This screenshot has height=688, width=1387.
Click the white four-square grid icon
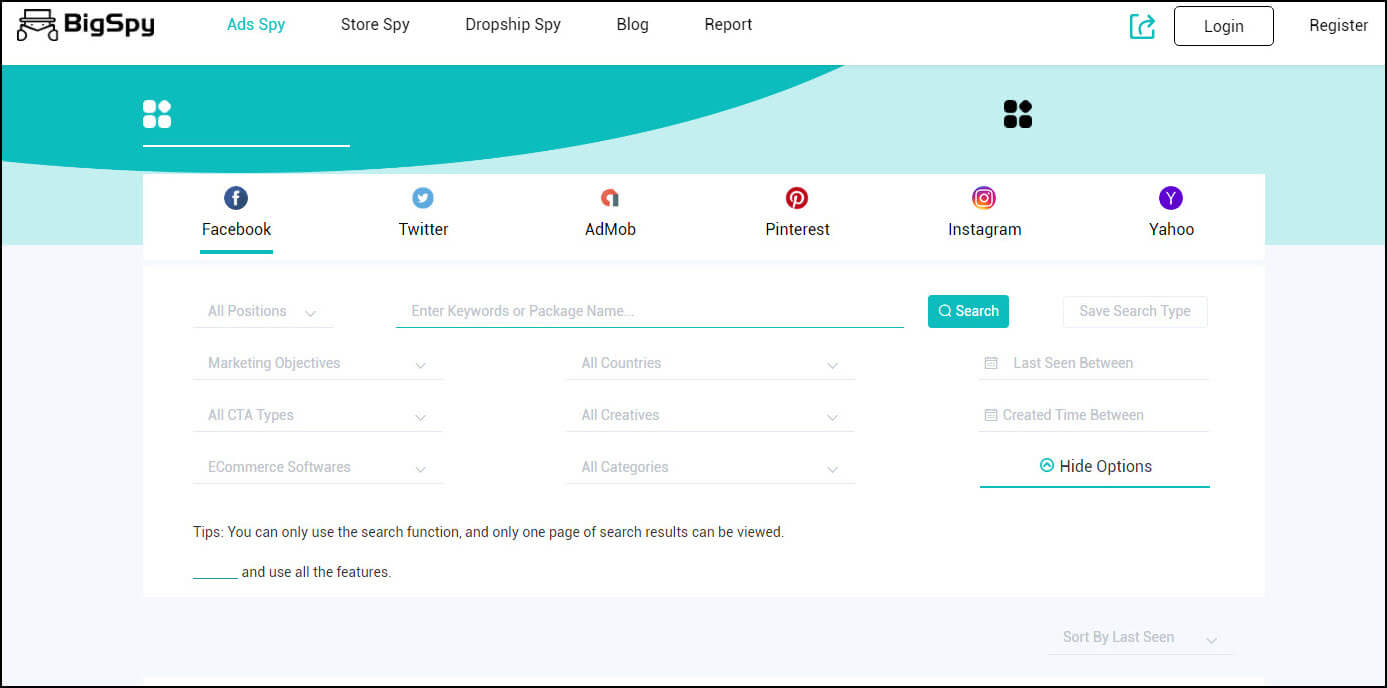(157, 114)
